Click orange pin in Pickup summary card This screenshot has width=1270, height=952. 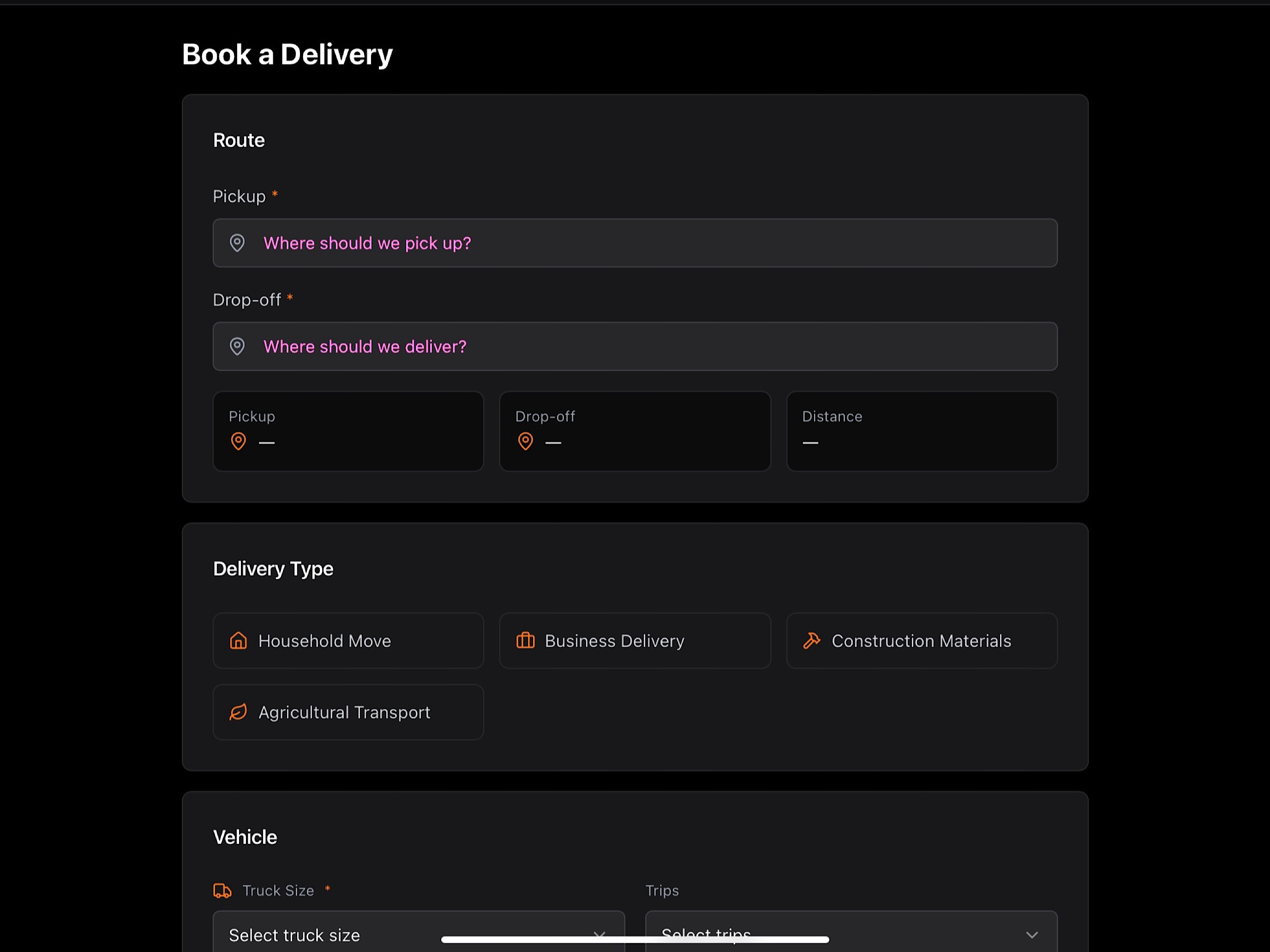click(x=238, y=441)
